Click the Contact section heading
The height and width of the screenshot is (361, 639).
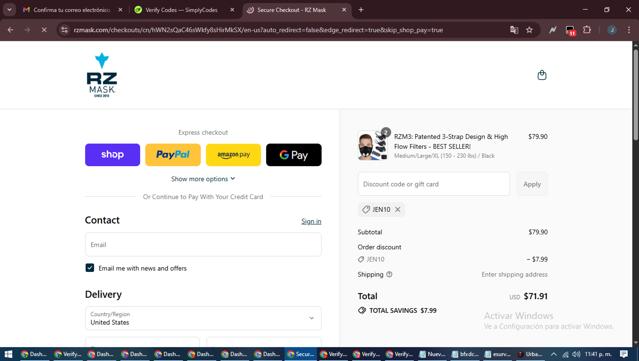coord(102,220)
